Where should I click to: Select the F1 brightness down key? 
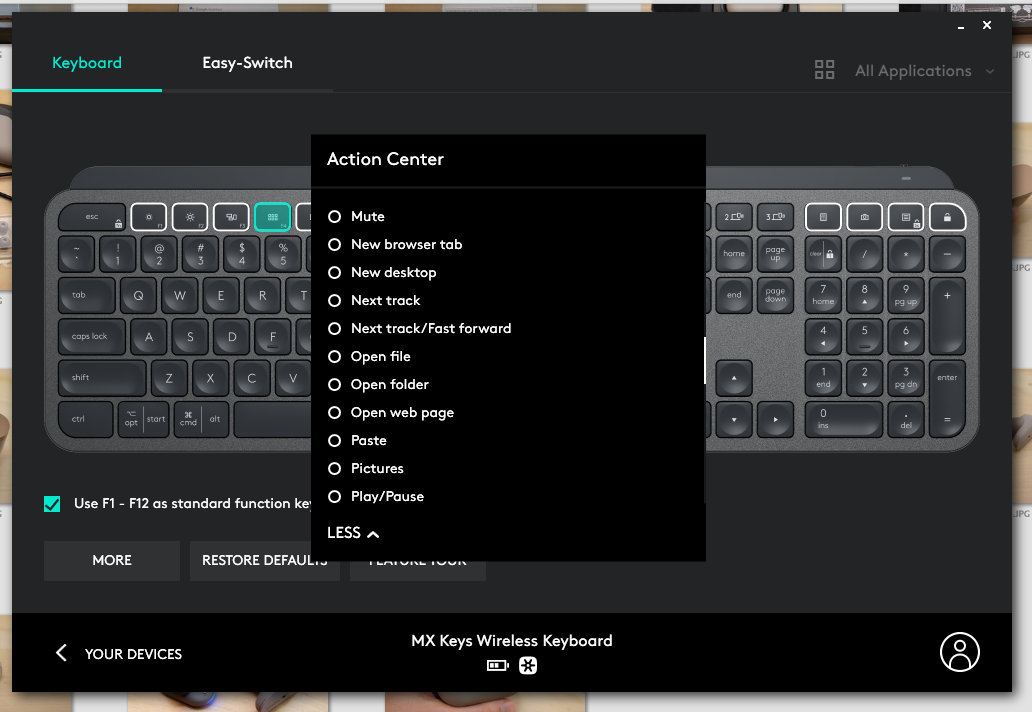[149, 216]
